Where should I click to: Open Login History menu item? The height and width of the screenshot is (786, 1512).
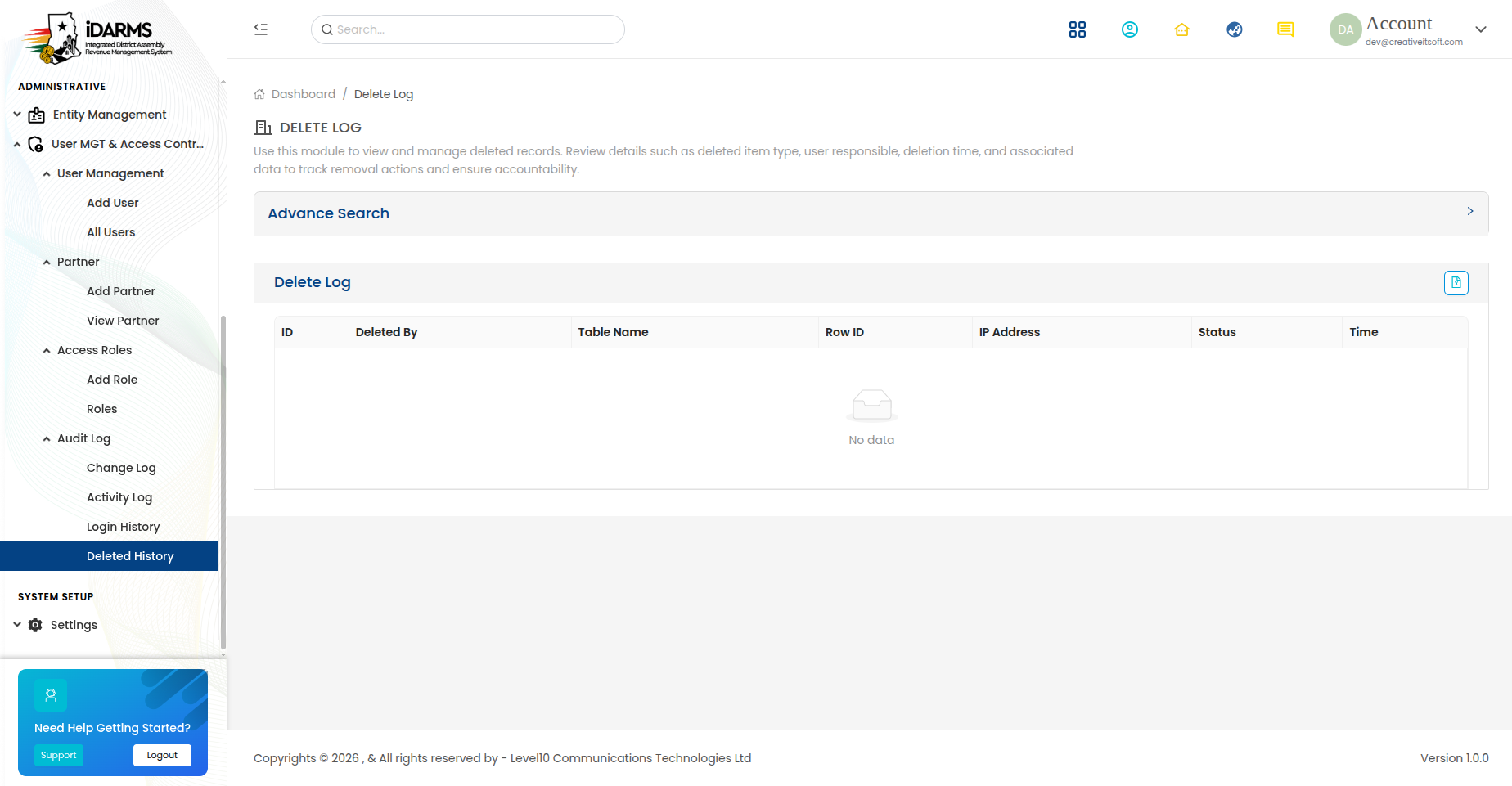pyautogui.click(x=124, y=527)
